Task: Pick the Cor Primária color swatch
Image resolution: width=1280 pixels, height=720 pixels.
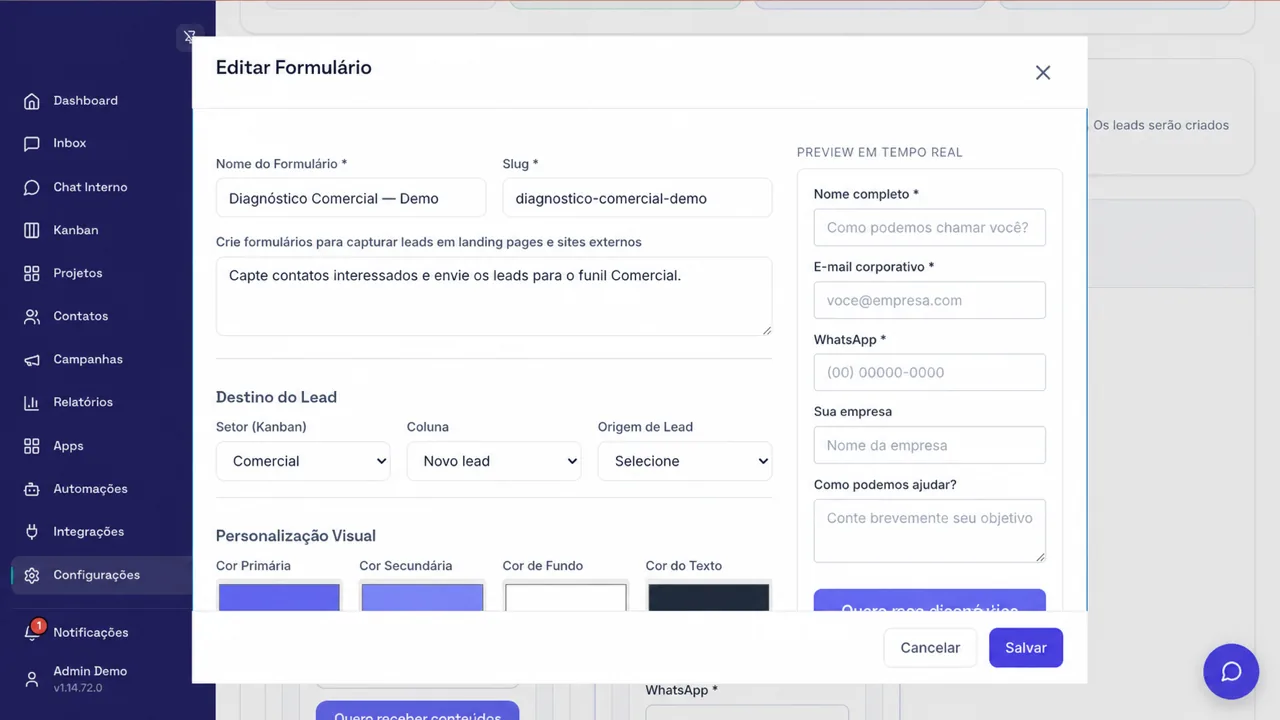Action: click(x=279, y=597)
